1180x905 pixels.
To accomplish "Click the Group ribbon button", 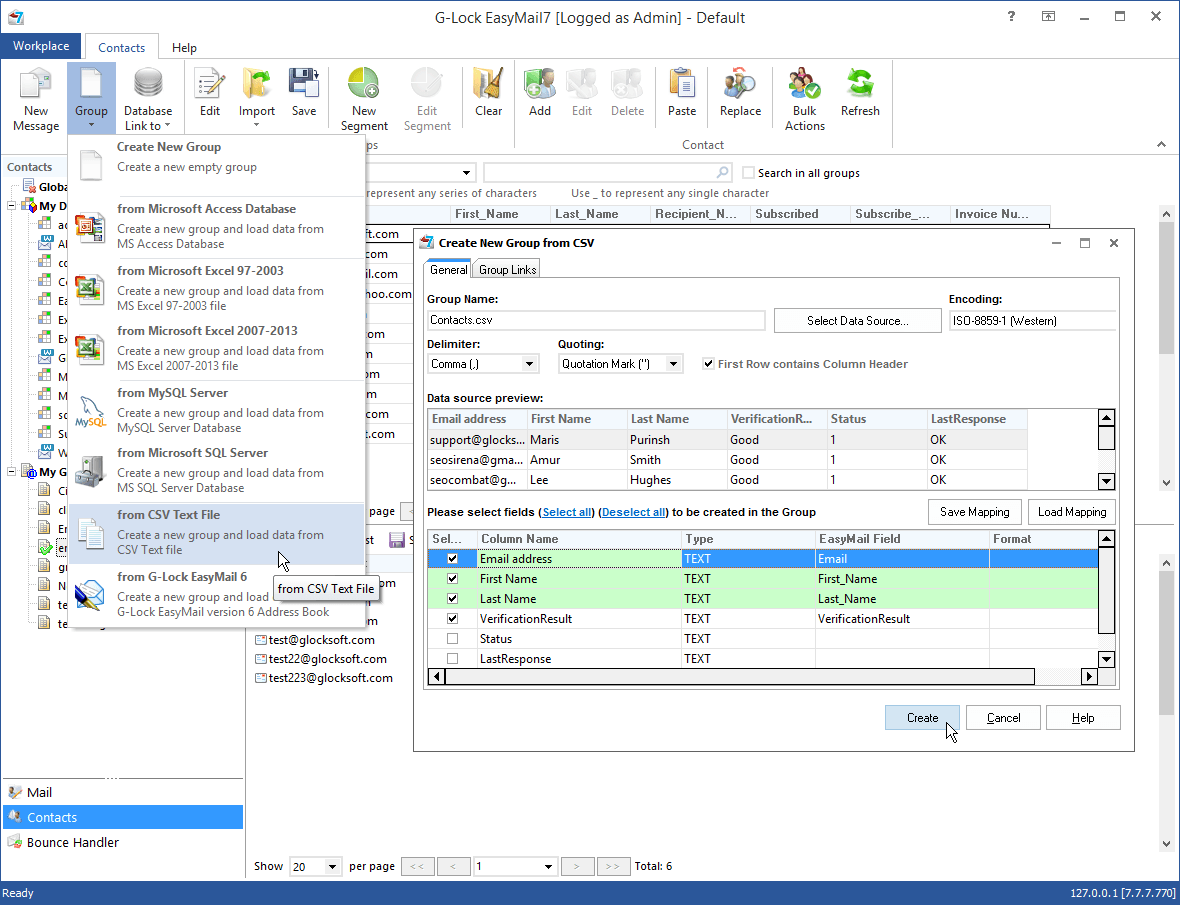I will click(x=91, y=96).
